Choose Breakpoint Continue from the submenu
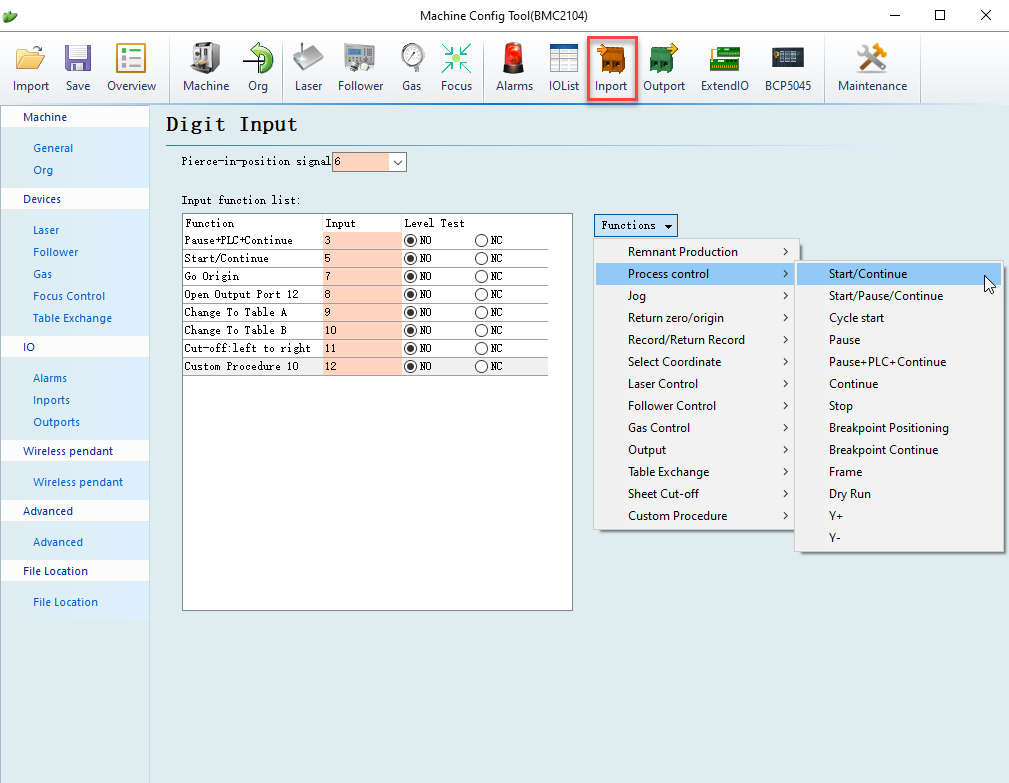The image size is (1009, 783). click(x=899, y=450)
